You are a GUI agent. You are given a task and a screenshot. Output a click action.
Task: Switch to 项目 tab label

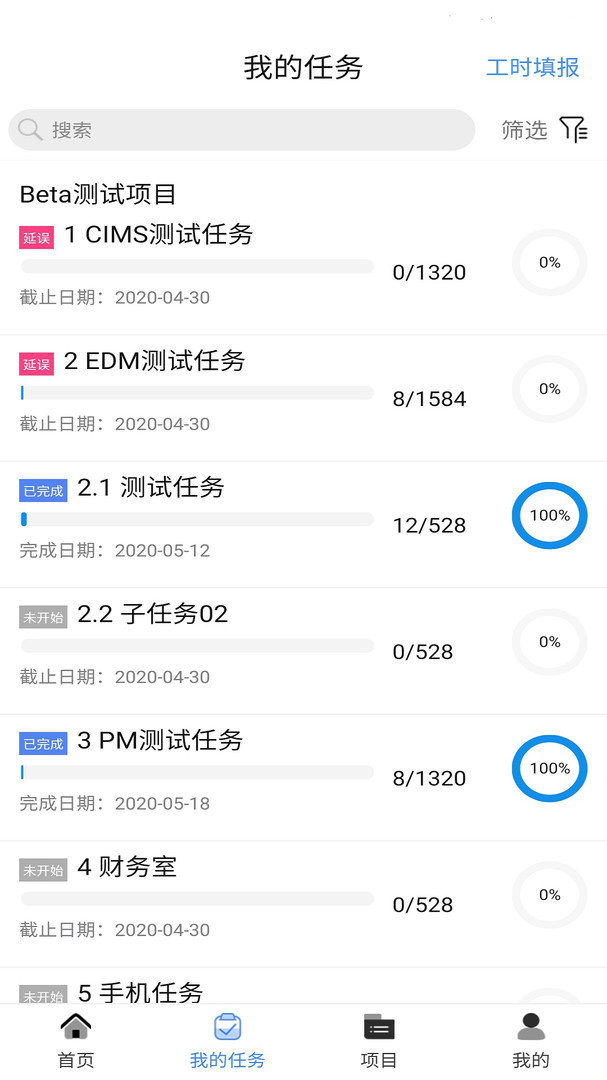click(x=379, y=1060)
